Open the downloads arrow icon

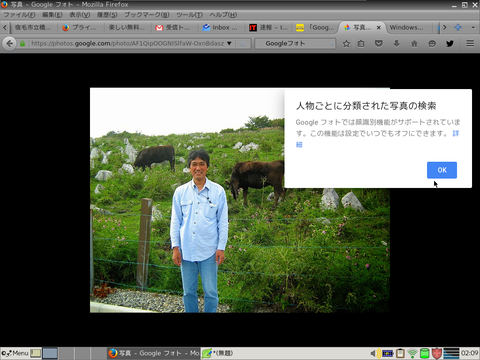396,44
